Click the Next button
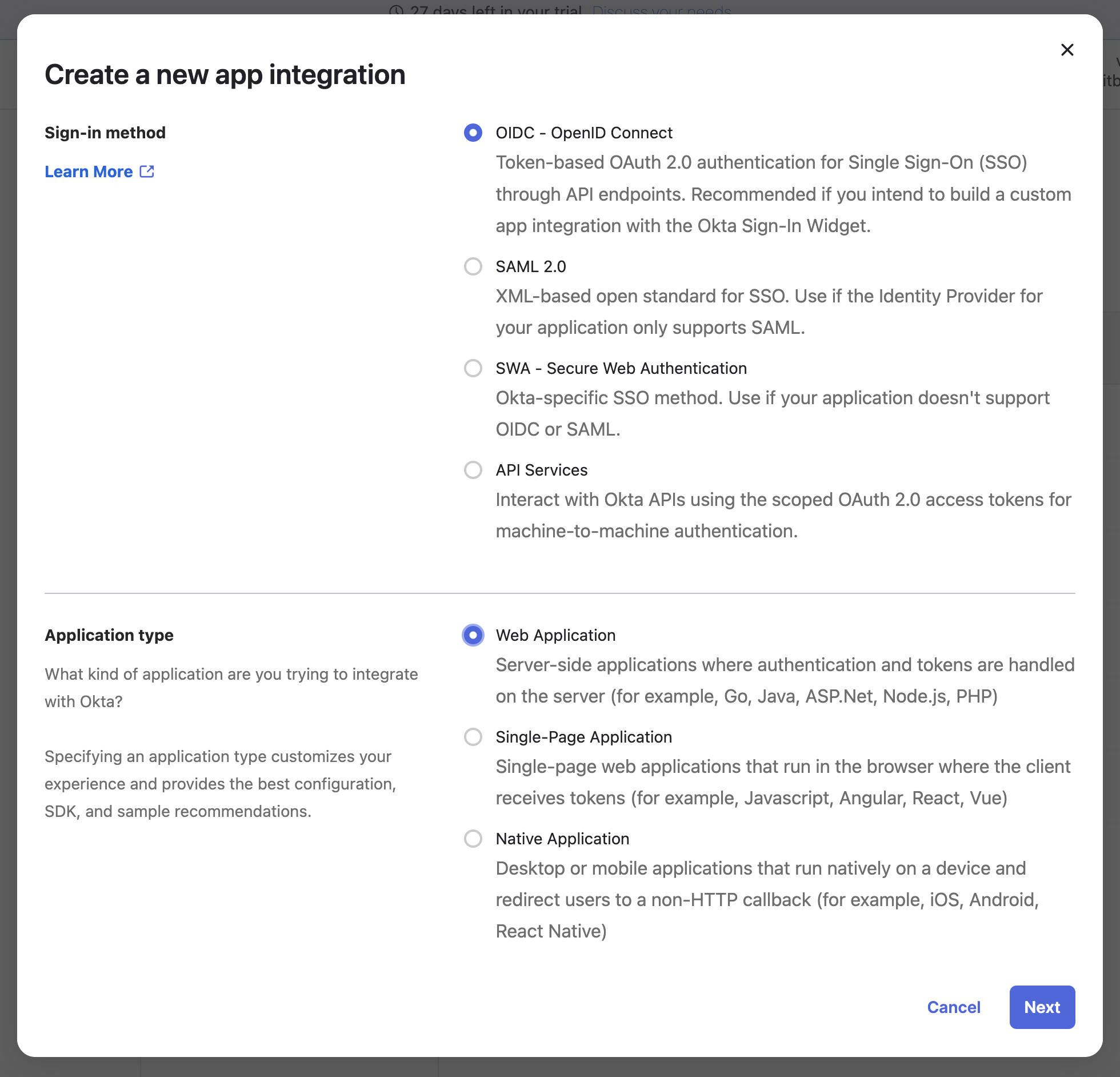The height and width of the screenshot is (1077, 1120). pos(1042,1007)
